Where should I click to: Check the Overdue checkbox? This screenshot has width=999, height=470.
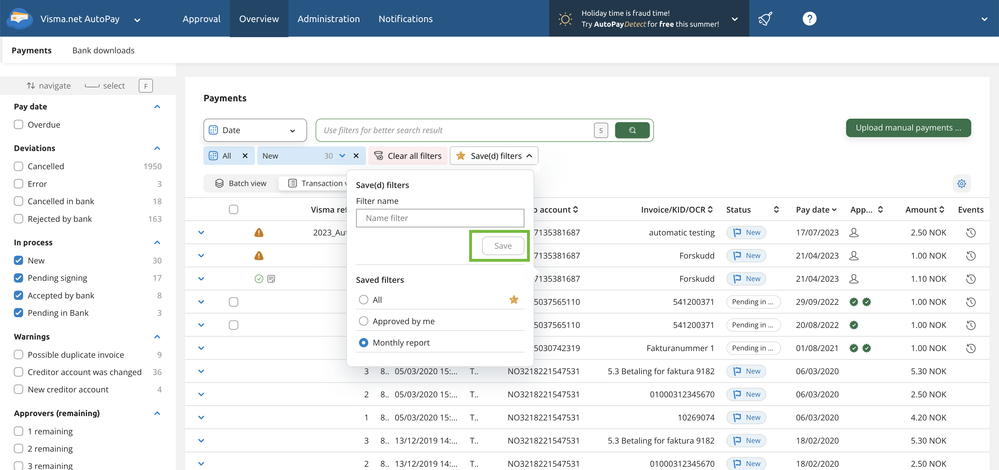(x=19, y=125)
